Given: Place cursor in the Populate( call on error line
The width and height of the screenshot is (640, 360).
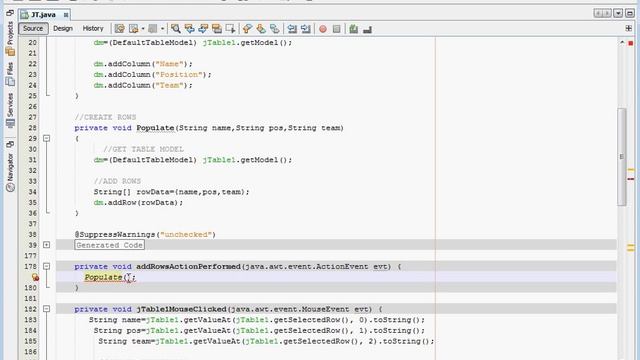Looking at the screenshot, I should pos(110,277).
